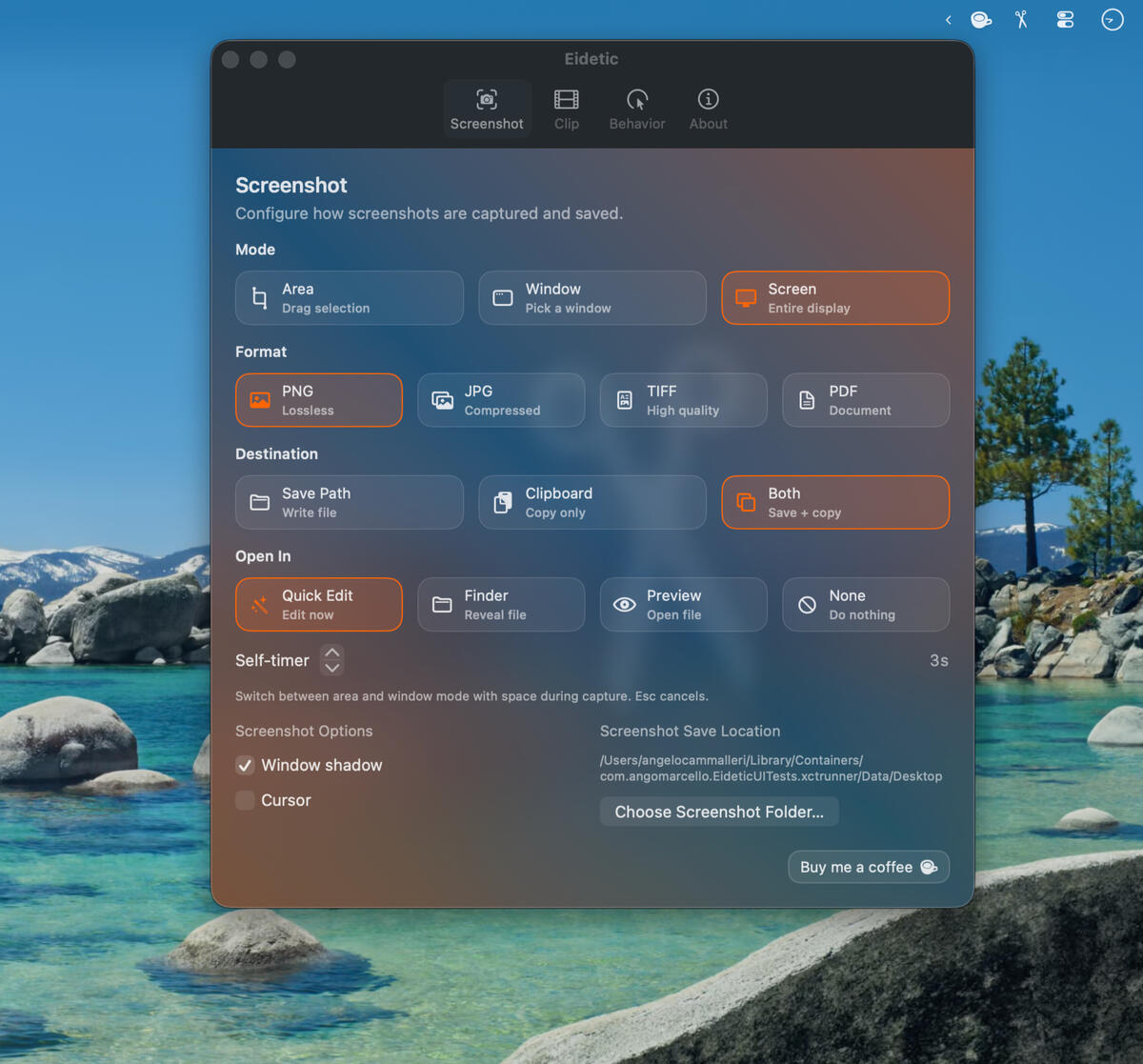This screenshot has width=1143, height=1064.
Task: Click the JPG format icon
Action: [x=442, y=400]
